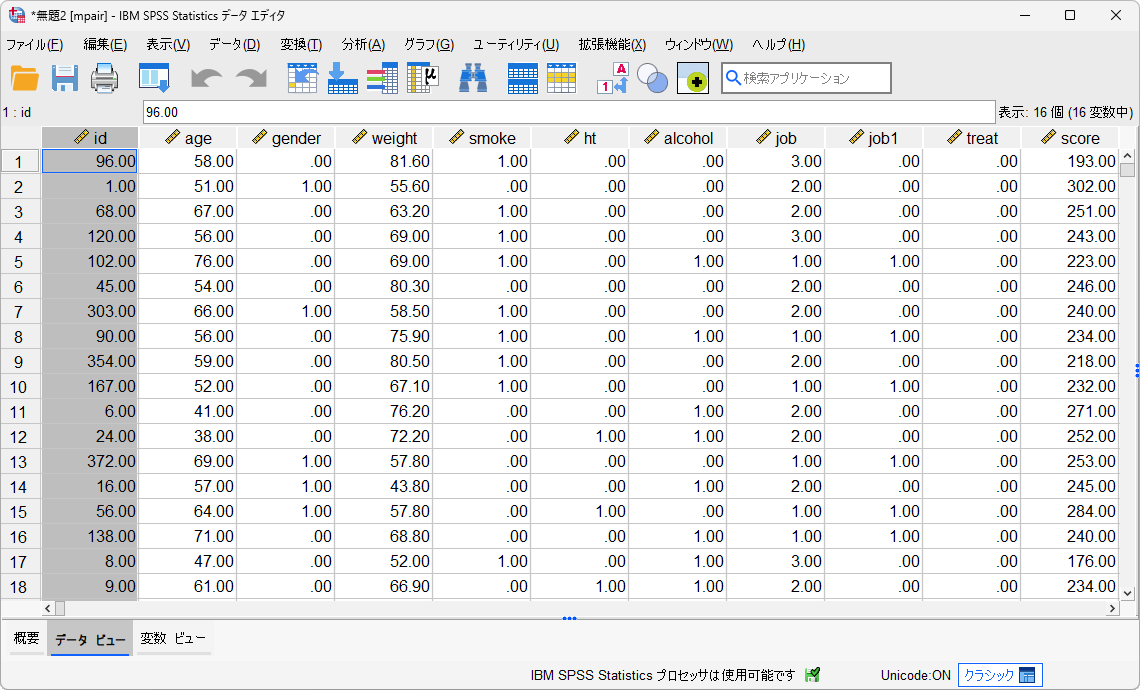Open the 拡張機能(X) menu
Image resolution: width=1140 pixels, height=690 pixels.
click(612, 44)
